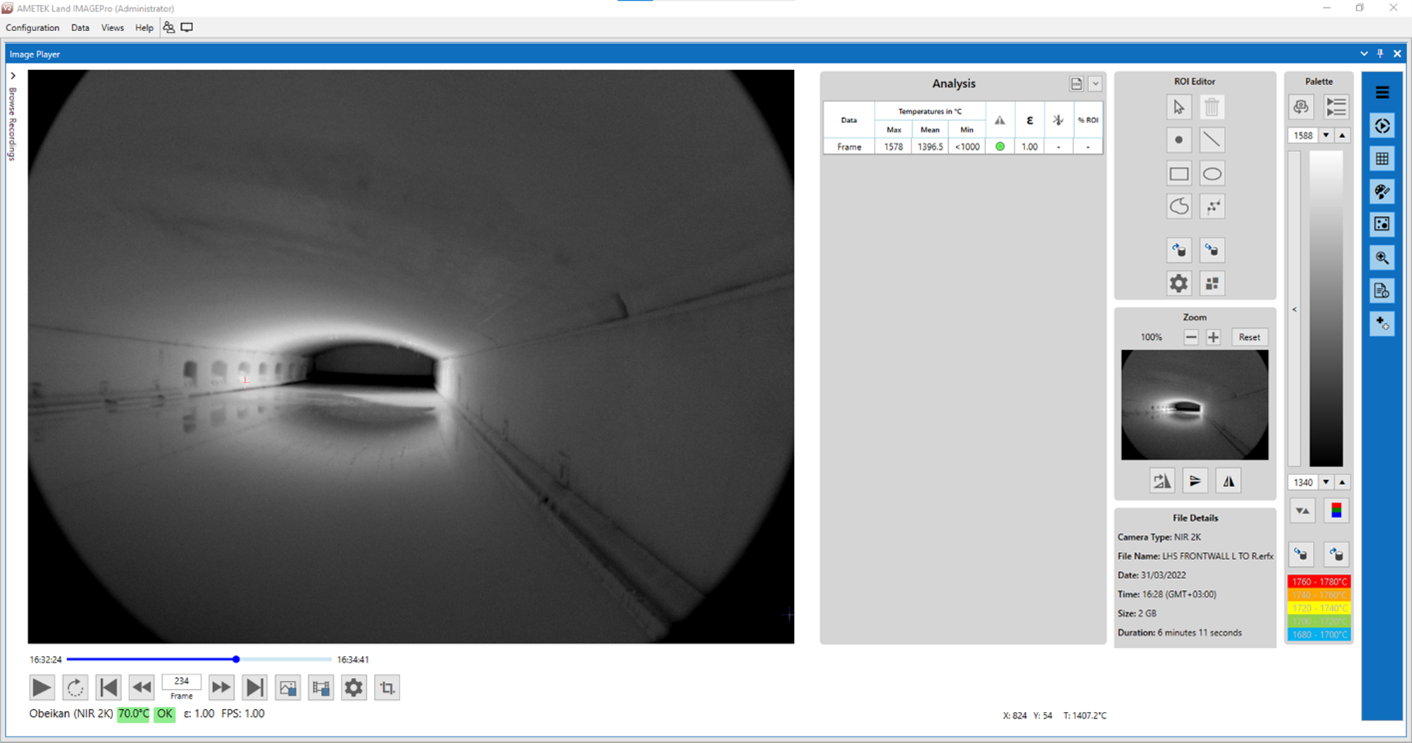Expand the Browse Recordings side panel
1412x743 pixels.
(x=13, y=76)
